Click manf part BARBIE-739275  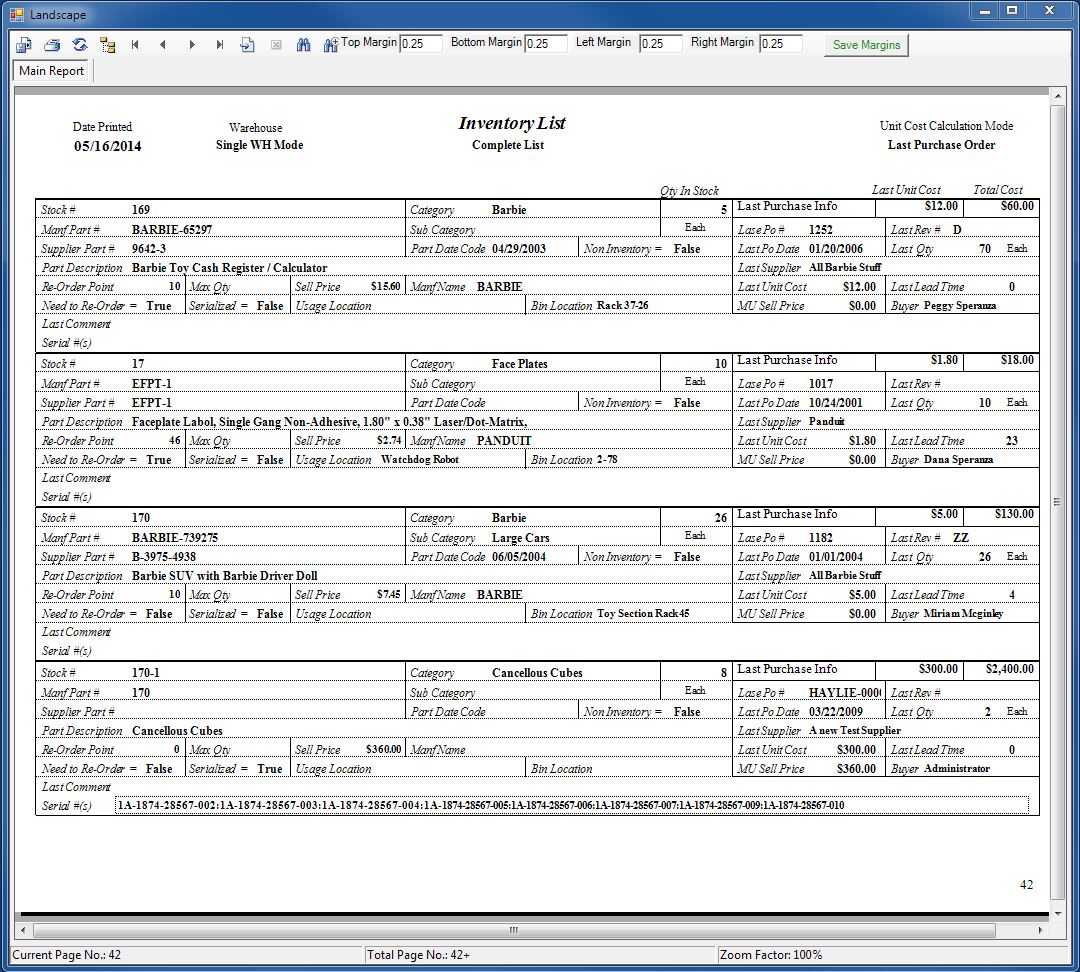[175, 537]
